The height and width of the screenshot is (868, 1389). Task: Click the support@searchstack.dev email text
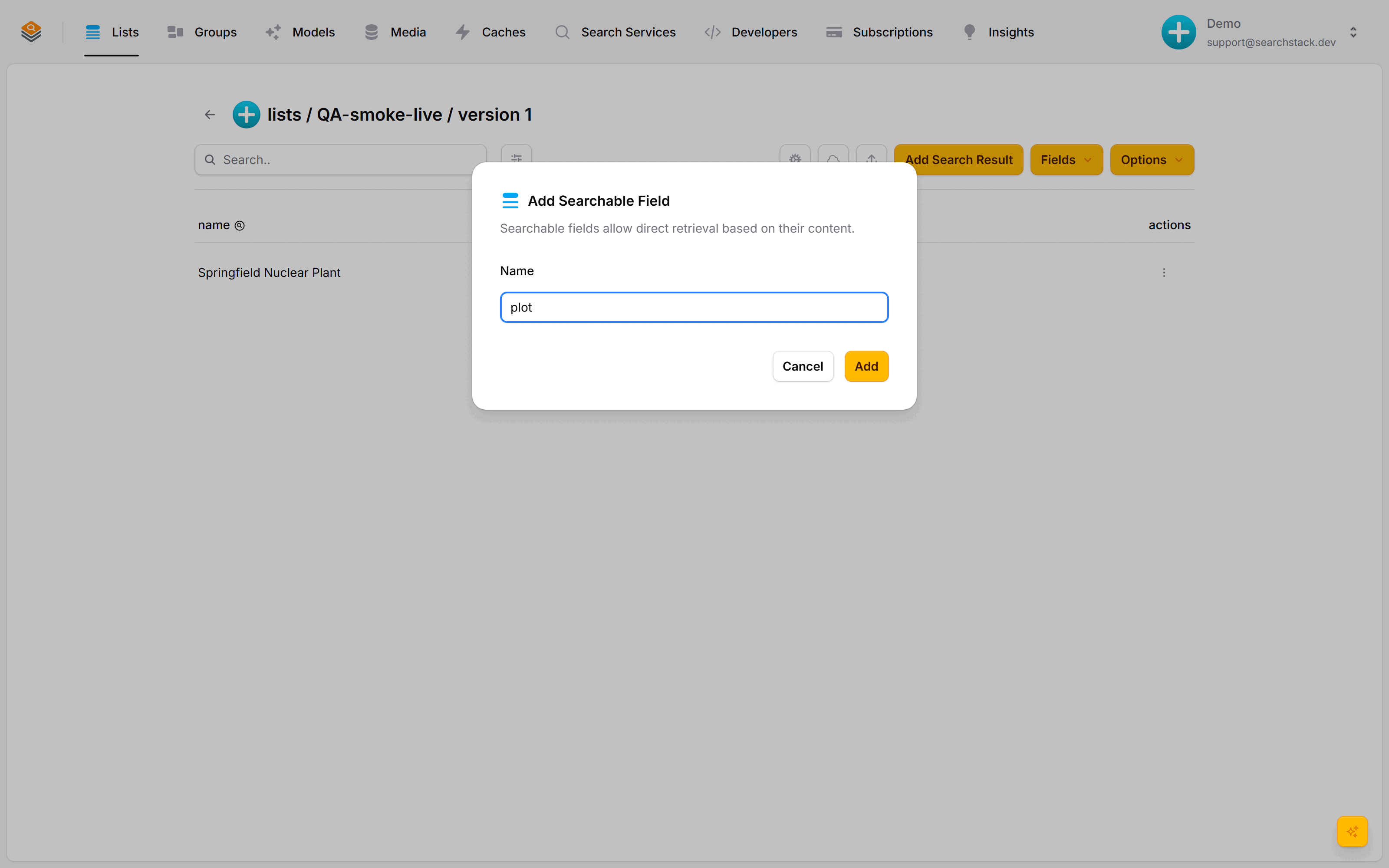1271,43
